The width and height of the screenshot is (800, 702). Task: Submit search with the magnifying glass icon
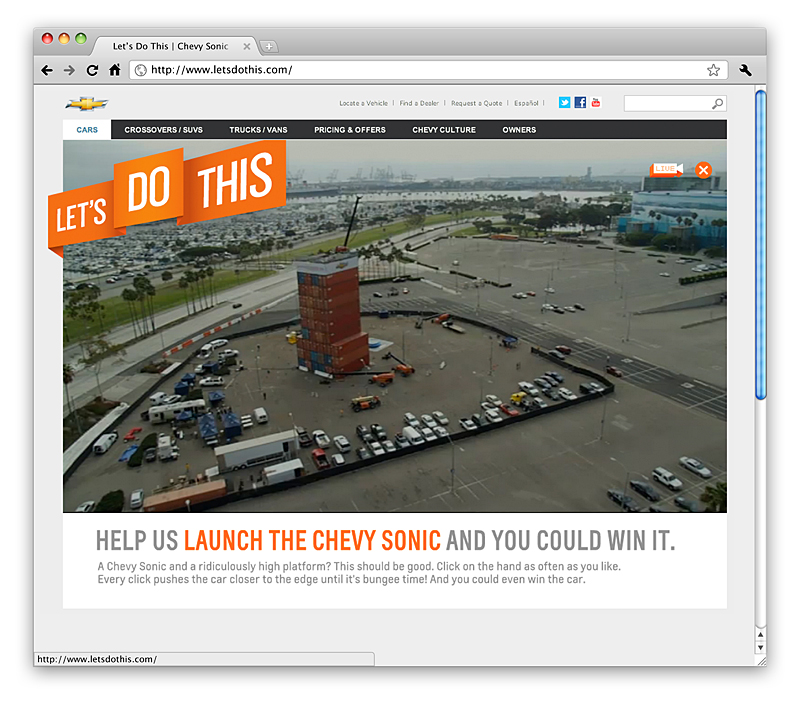pos(717,104)
